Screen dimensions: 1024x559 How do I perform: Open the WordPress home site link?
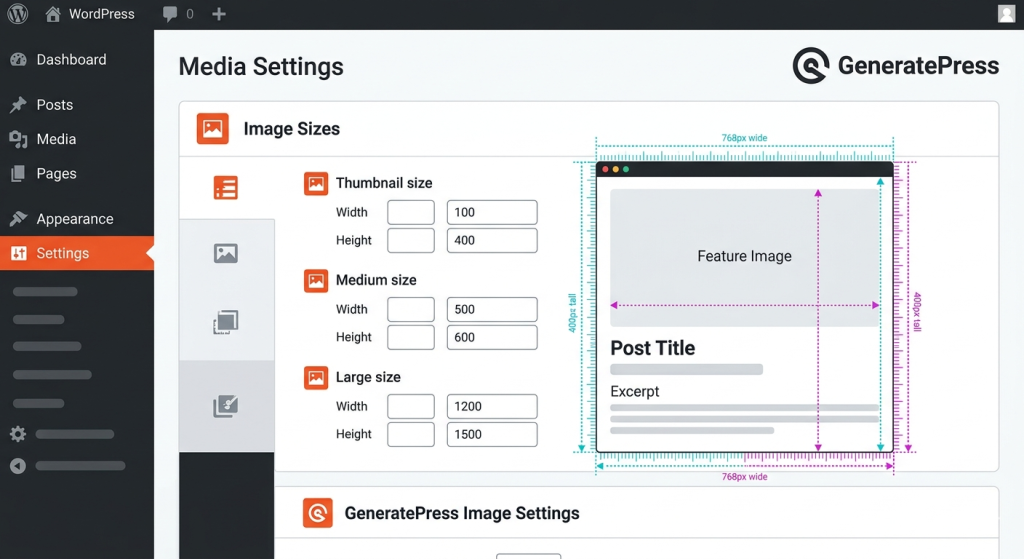pos(90,14)
